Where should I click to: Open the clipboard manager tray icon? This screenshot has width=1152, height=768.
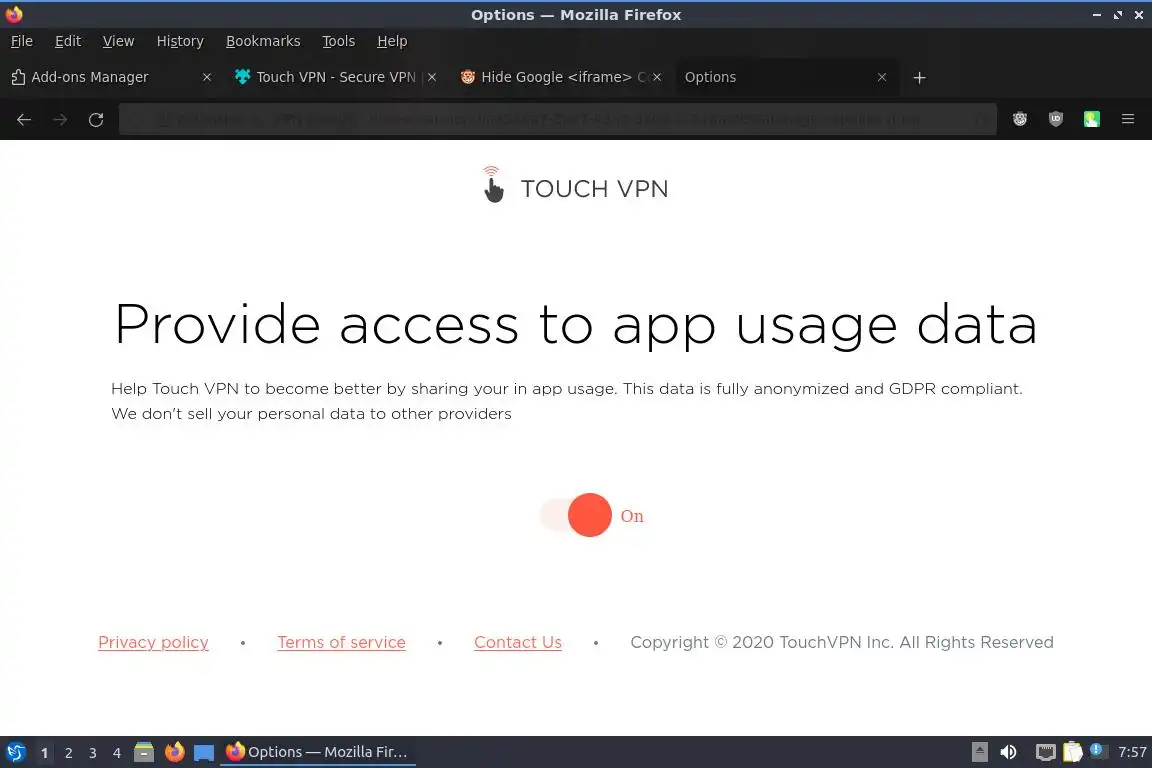pos(1073,752)
